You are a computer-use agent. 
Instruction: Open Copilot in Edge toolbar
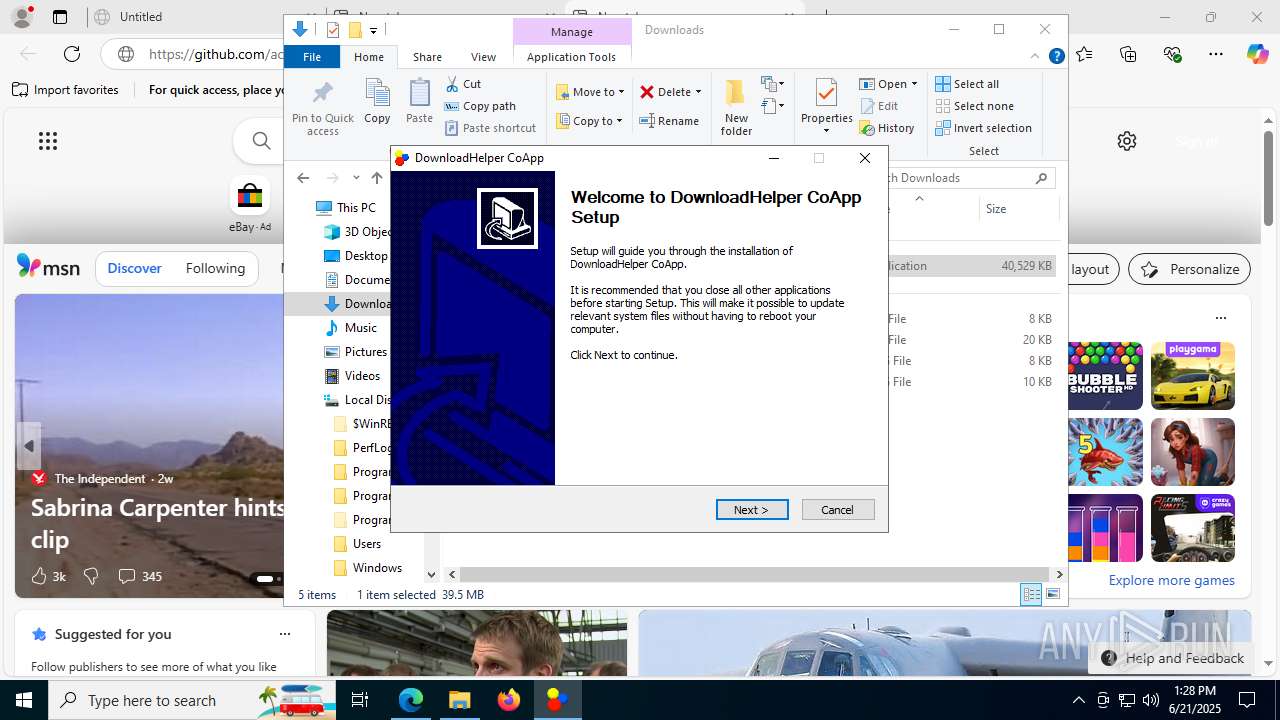point(1258,54)
